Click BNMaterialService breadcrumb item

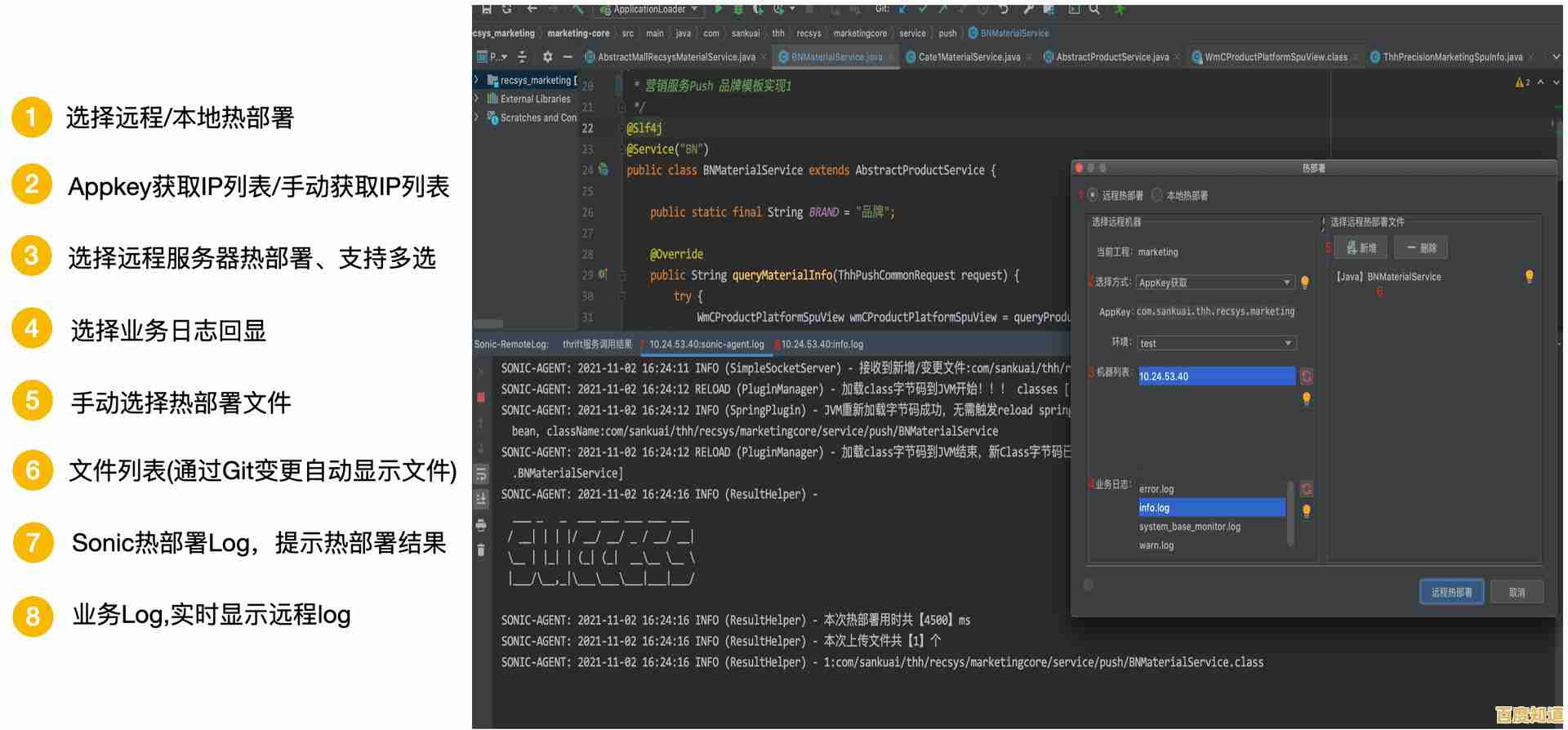pyautogui.click(x=1009, y=33)
